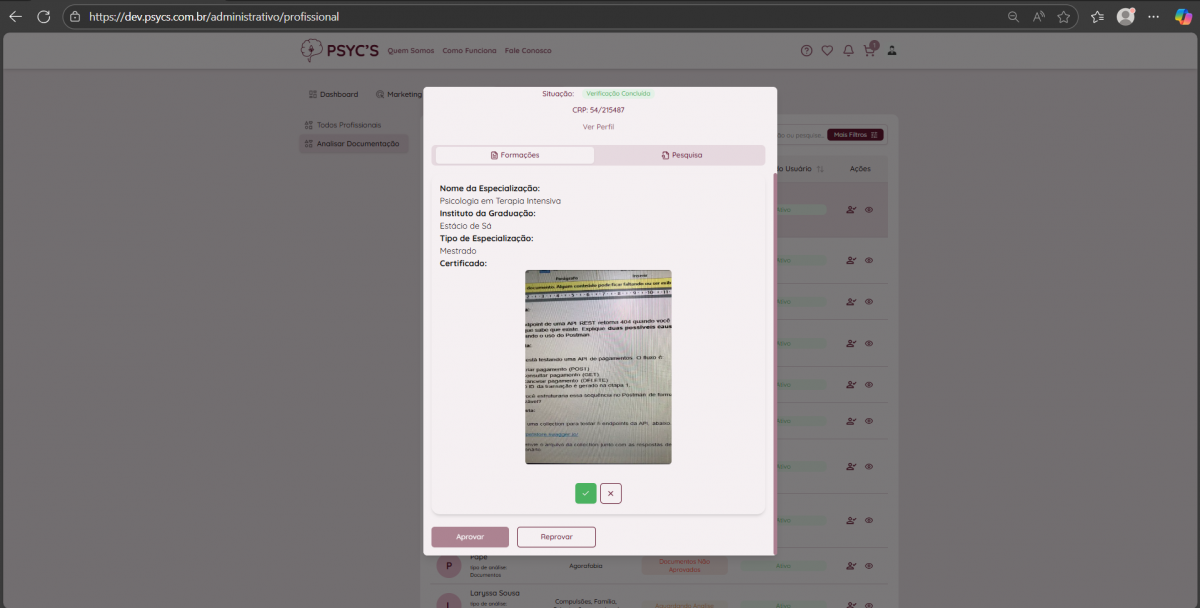Open the Ver Perfil link

[x=598, y=127]
